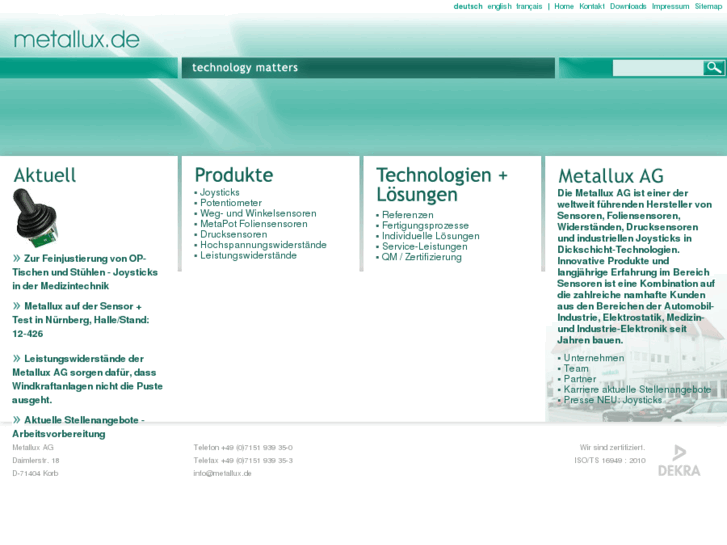727x545 pixels.
Task: Open MetaPot Foliensensoren link
Action: (254, 224)
